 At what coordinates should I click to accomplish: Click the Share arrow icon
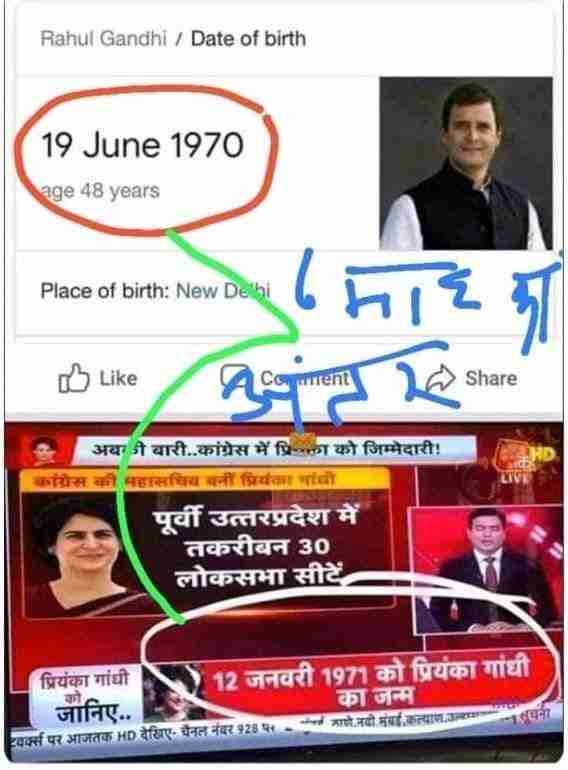click(x=440, y=378)
